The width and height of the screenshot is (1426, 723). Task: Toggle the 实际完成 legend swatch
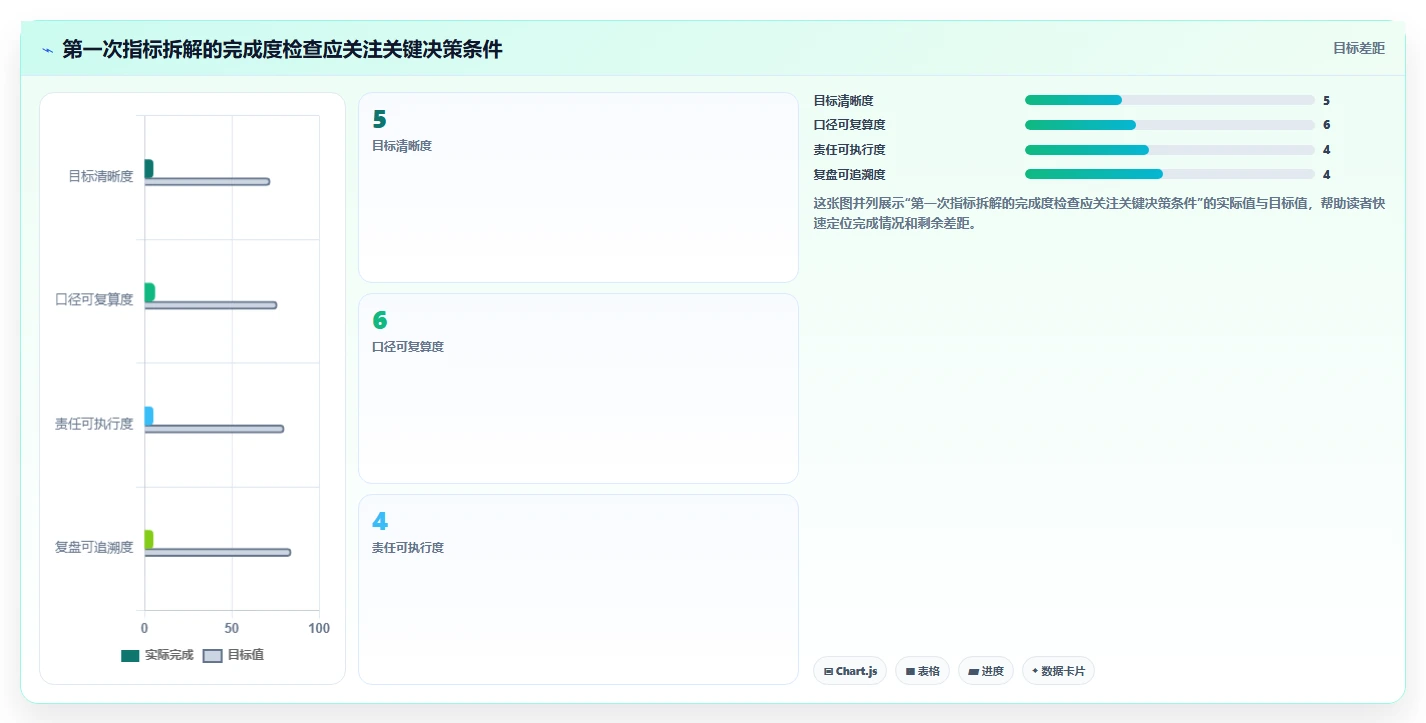(x=130, y=655)
